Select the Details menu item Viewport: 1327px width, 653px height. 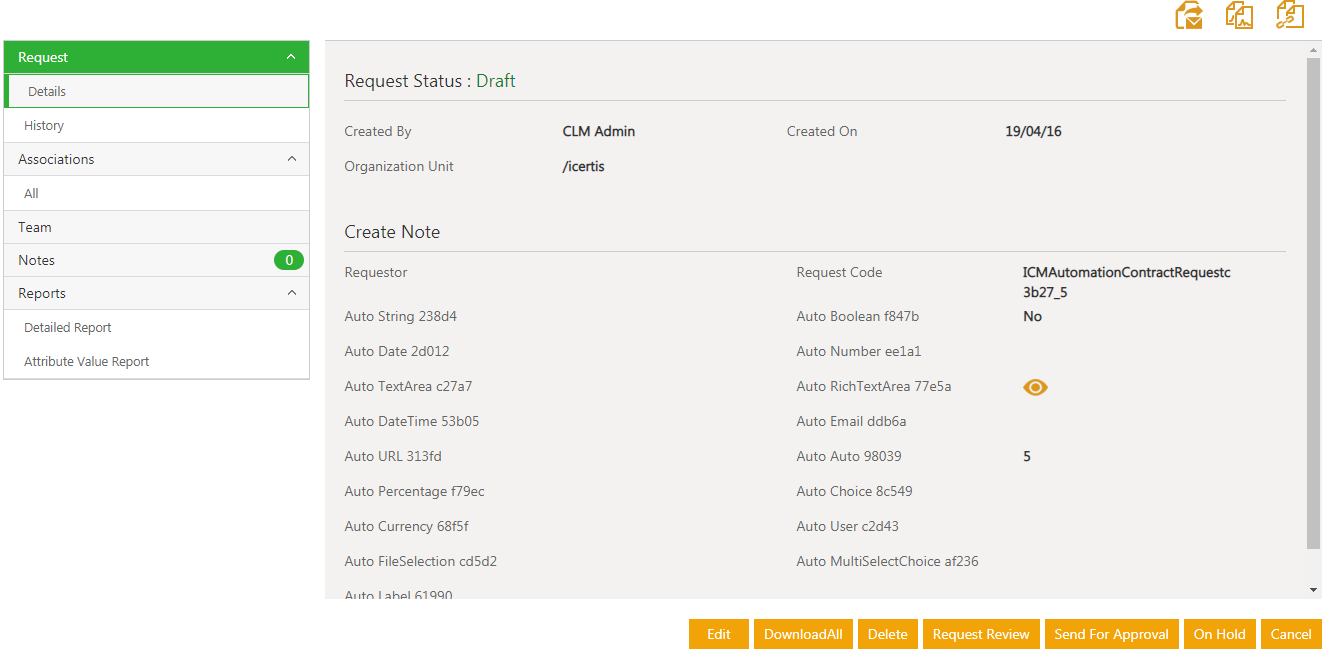tap(47, 92)
